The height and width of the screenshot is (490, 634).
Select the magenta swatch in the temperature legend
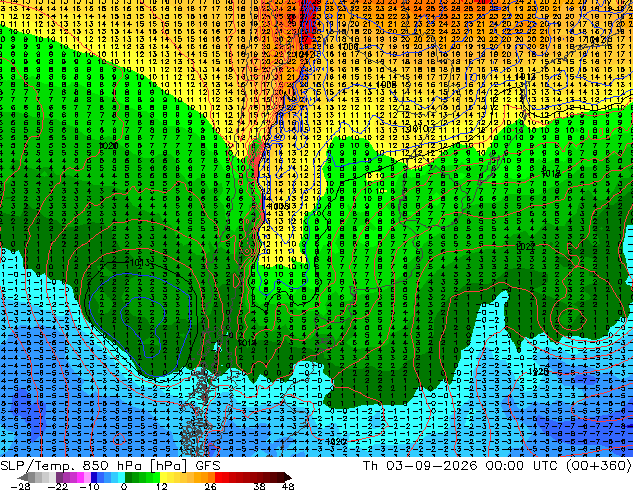pos(80,477)
